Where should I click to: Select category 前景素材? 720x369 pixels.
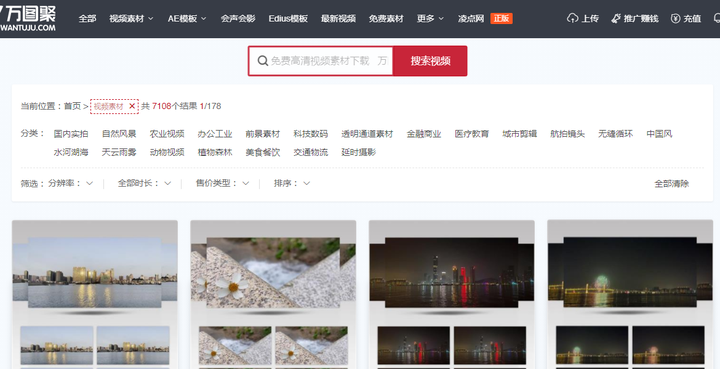pyautogui.click(x=263, y=134)
